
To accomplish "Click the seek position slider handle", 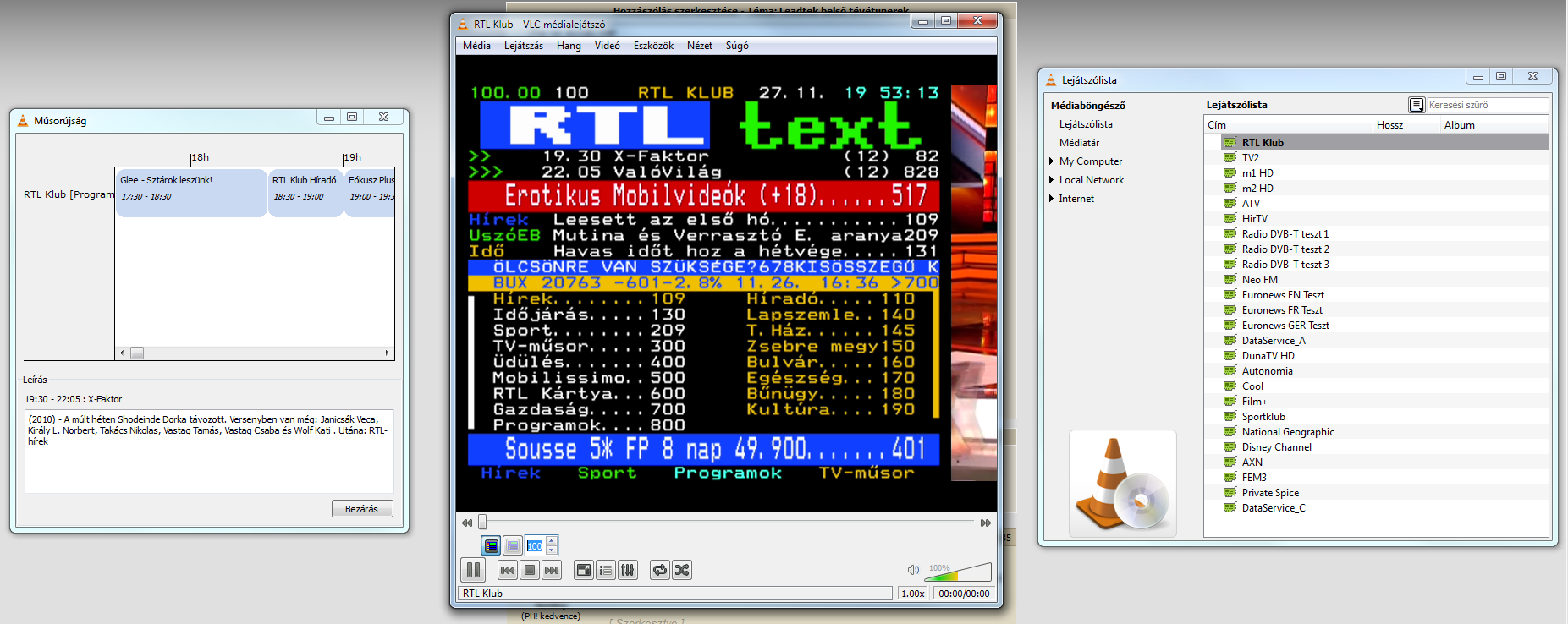I will pyautogui.click(x=482, y=523).
